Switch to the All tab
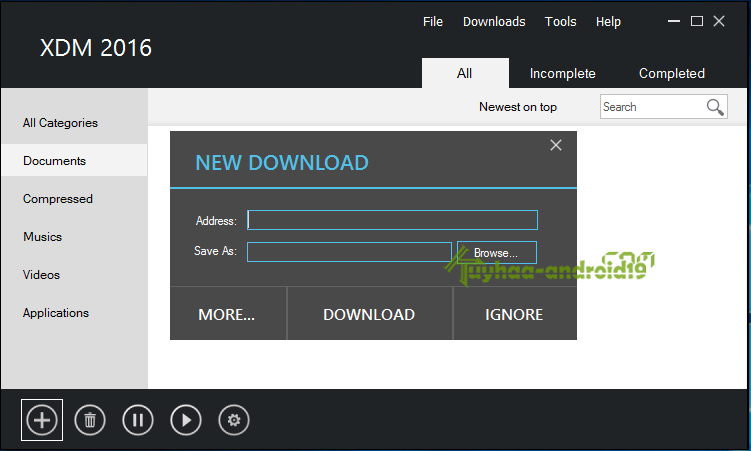Screen dimensions: 751x451 465,73
